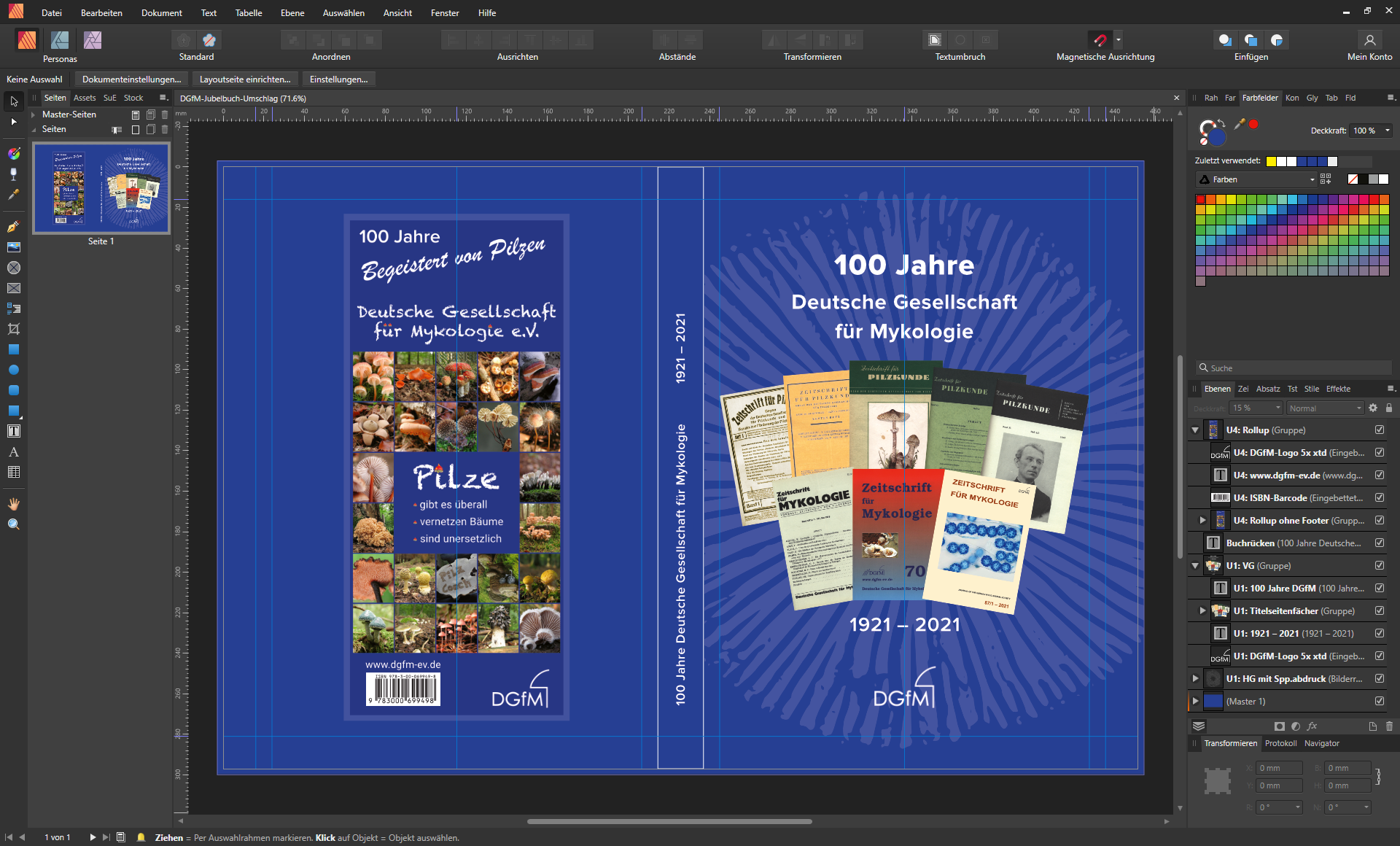Toggle visibility of (Master 1) layer

[1380, 702]
